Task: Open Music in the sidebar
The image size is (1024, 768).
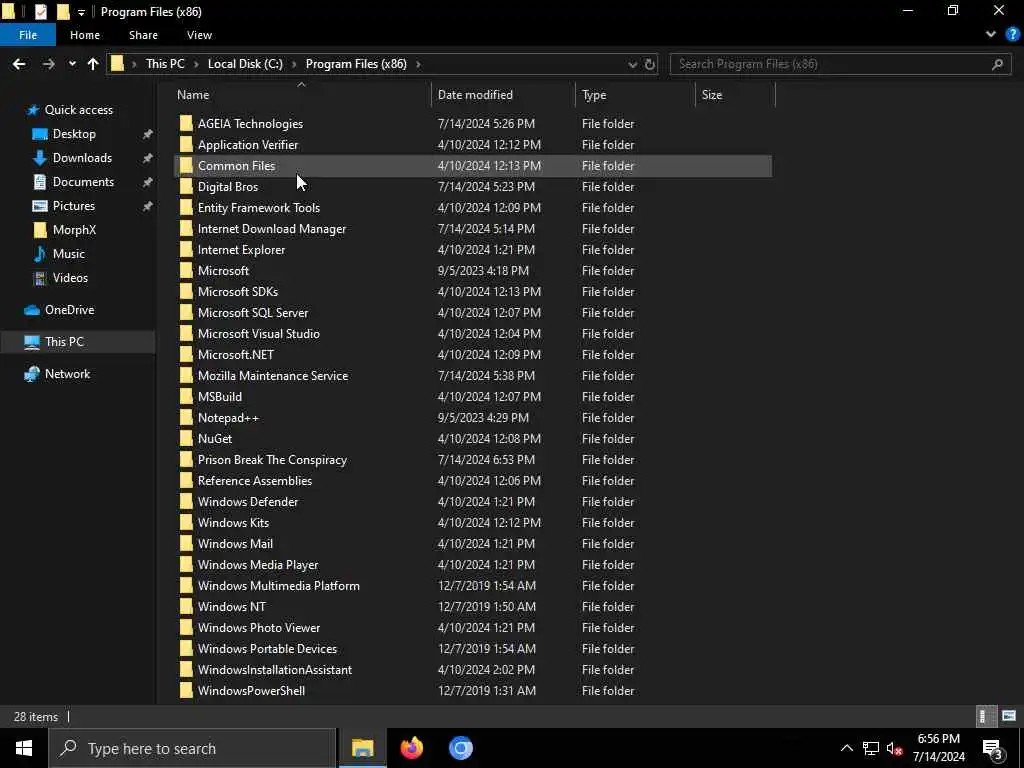Action: pos(69,254)
